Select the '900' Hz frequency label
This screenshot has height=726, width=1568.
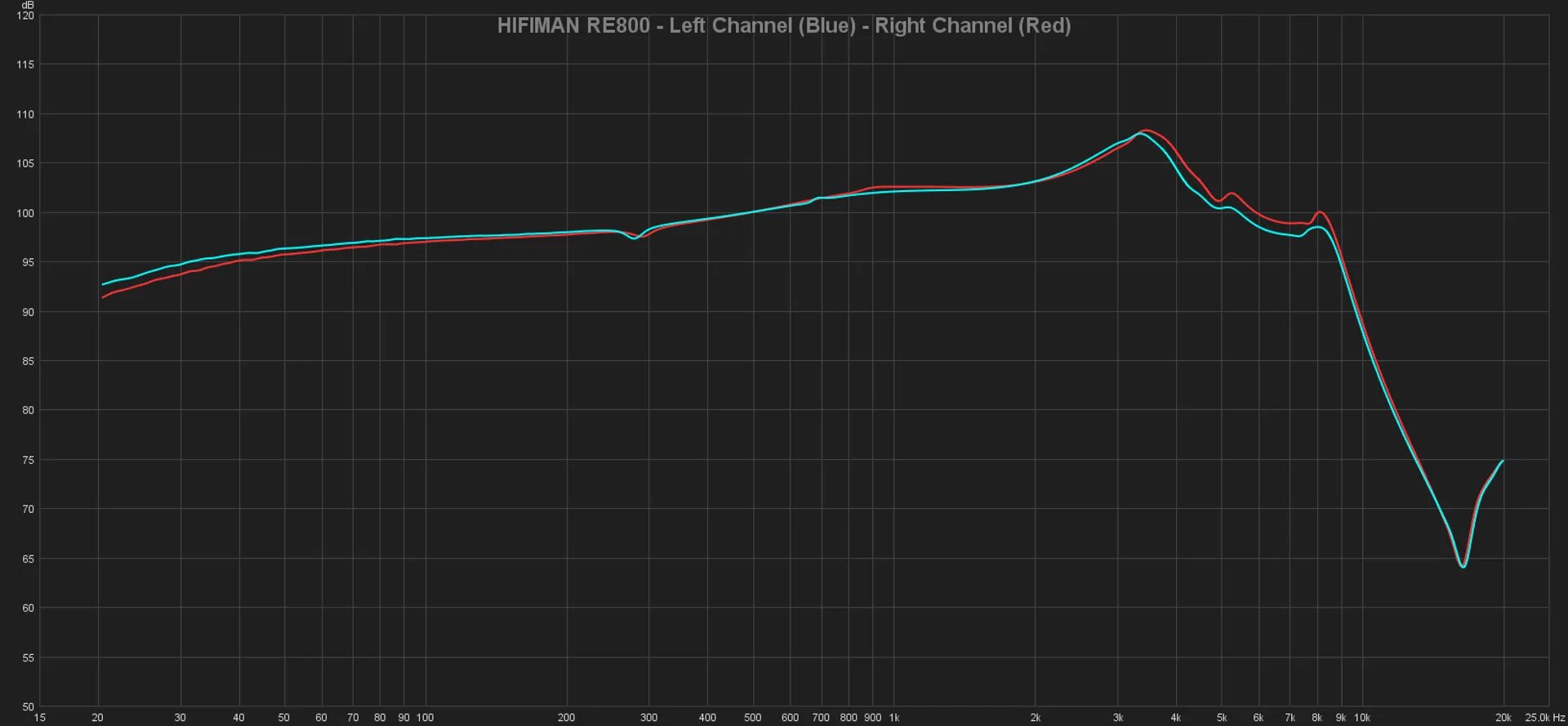coord(872,718)
